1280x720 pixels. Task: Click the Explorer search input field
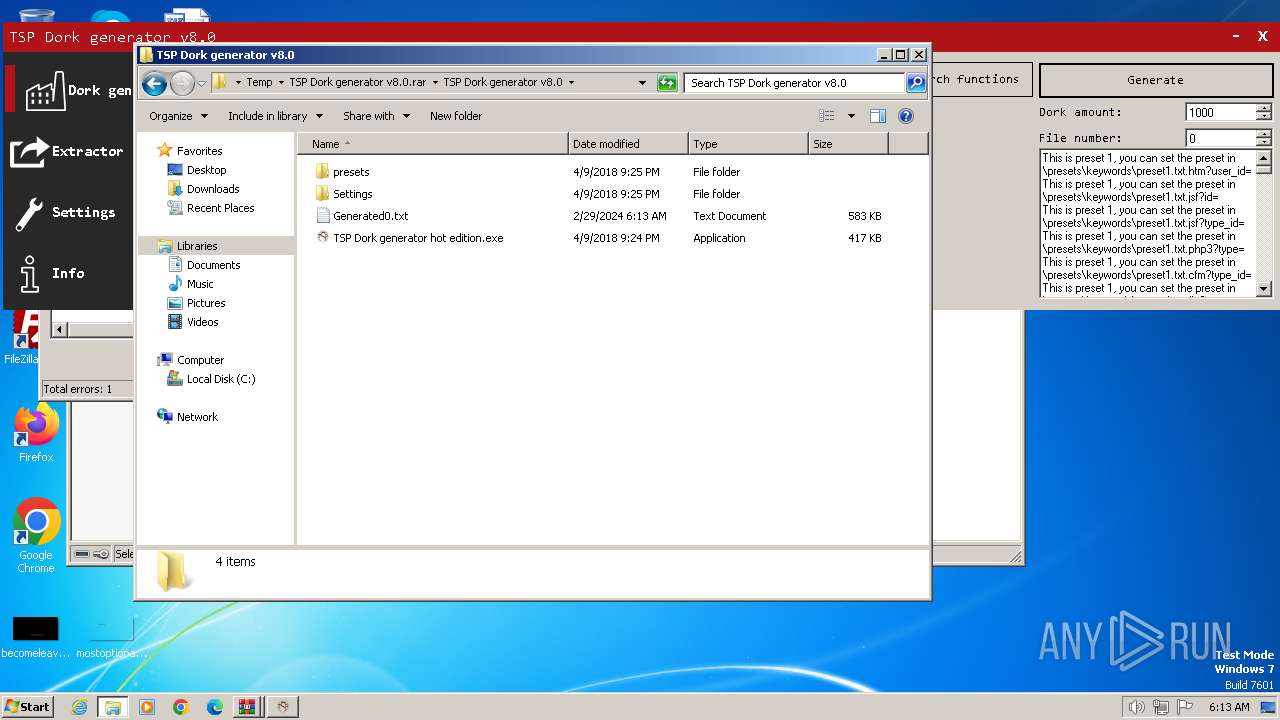click(x=795, y=83)
